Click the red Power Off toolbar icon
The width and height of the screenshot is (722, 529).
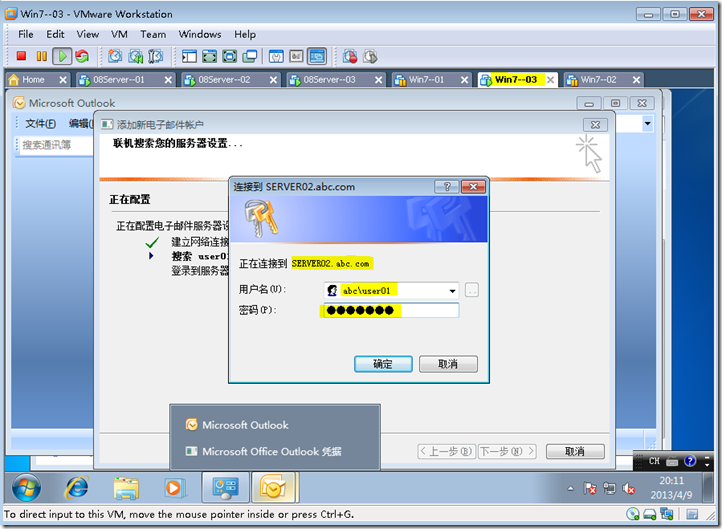[21, 56]
